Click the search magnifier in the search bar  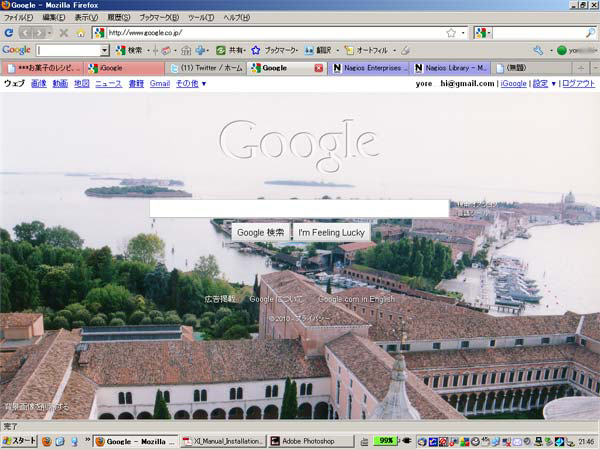coord(590,33)
